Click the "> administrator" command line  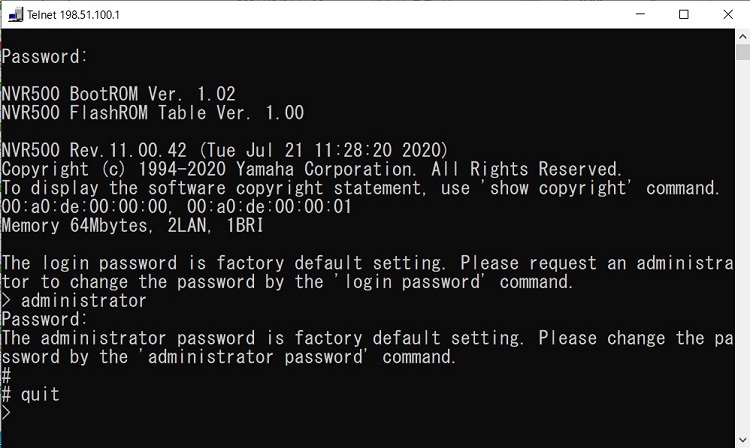pos(74,301)
